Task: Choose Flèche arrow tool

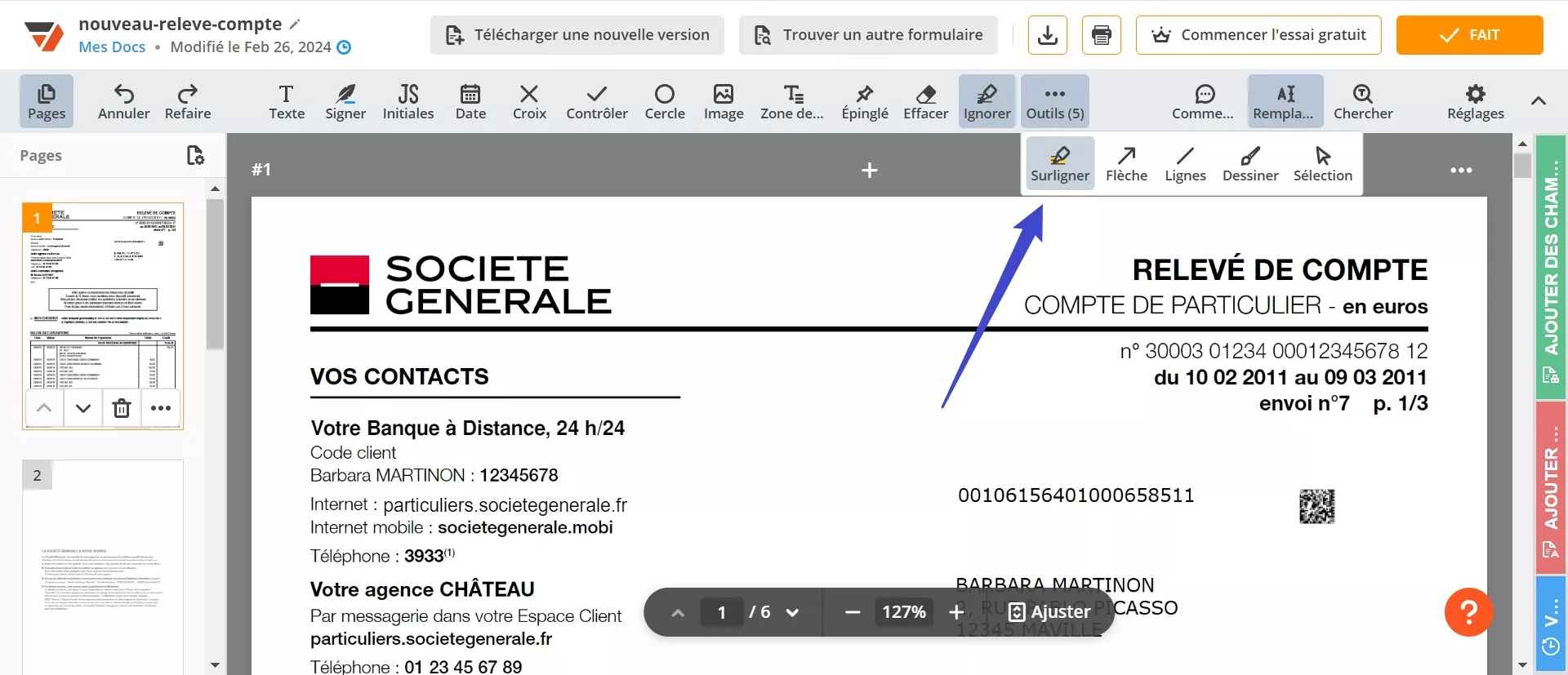Action: [1127, 163]
